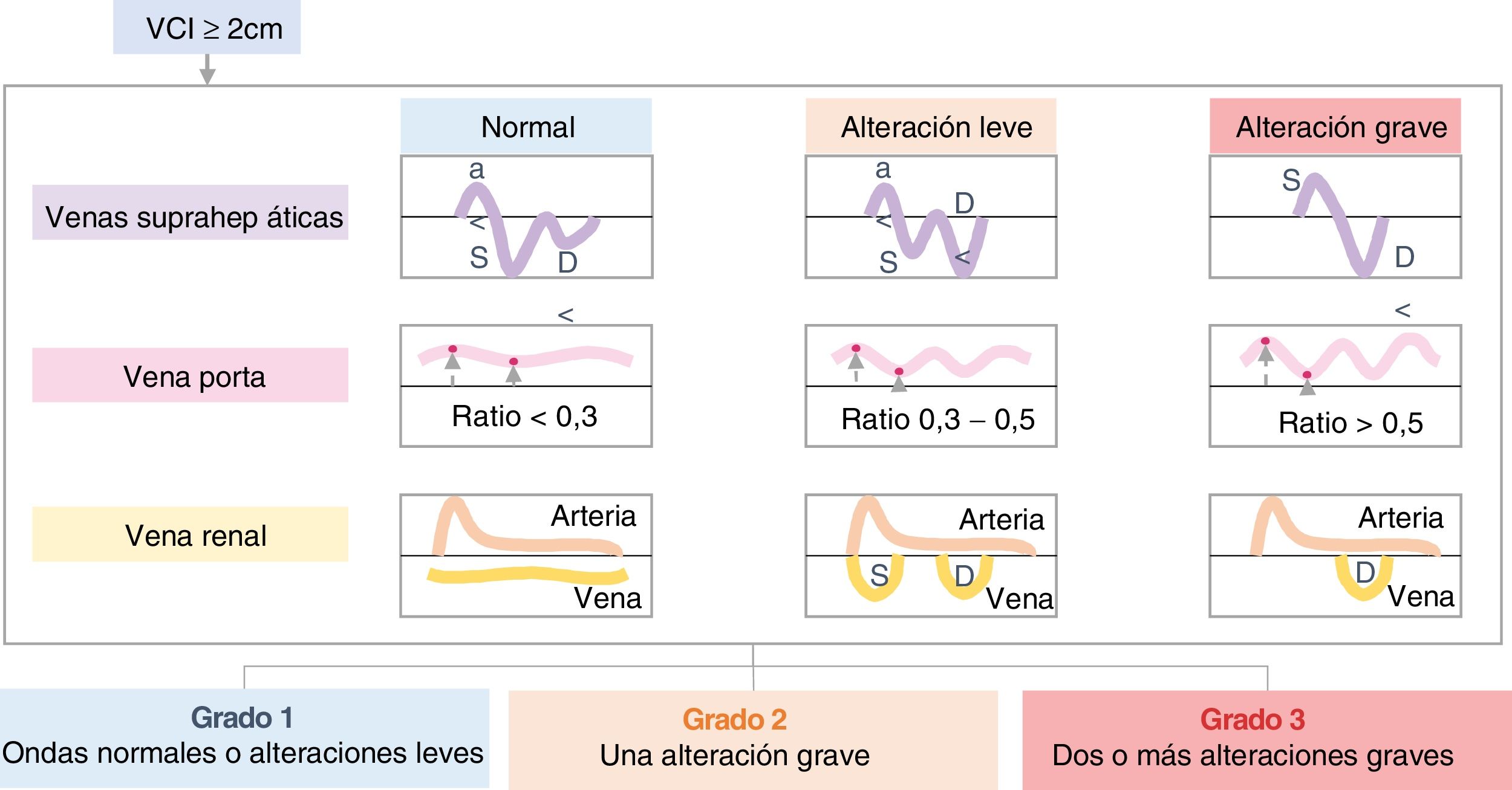The height and width of the screenshot is (790, 1512).
Task: Select the renal diagram with S and D waves
Action: pyautogui.click(x=931, y=556)
